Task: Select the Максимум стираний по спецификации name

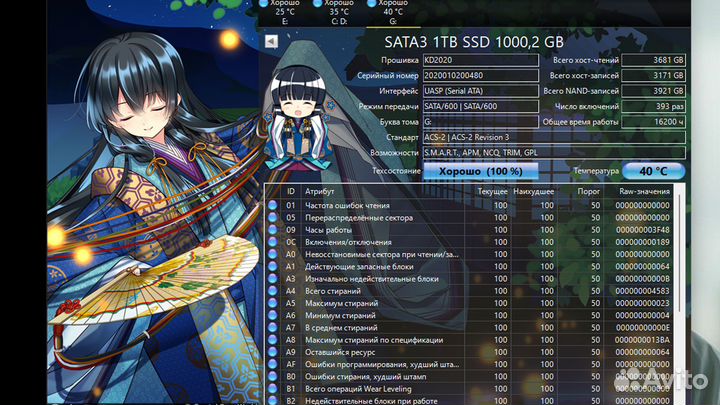Action: point(374,340)
